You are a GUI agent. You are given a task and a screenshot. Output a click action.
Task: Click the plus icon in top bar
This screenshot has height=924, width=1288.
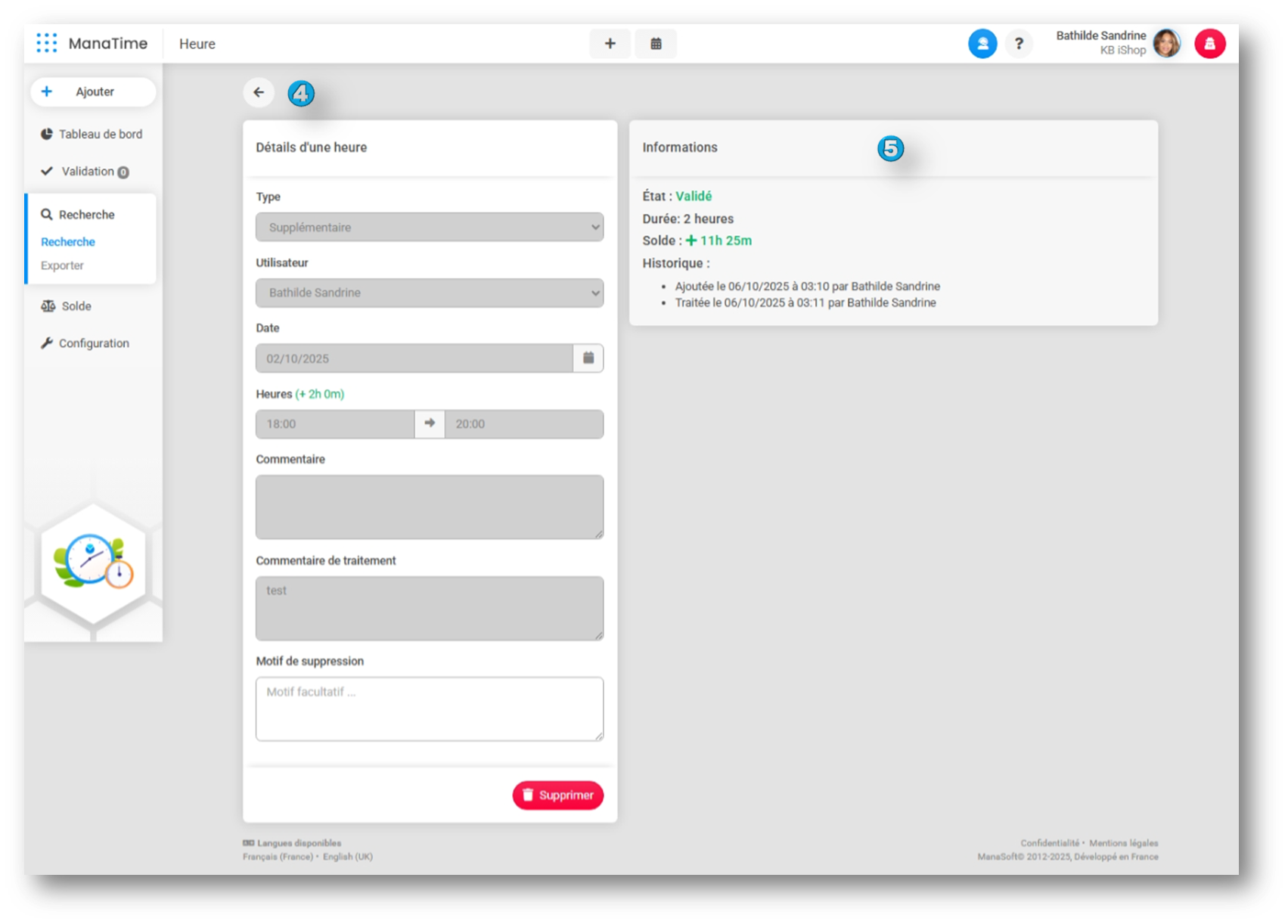coord(610,44)
